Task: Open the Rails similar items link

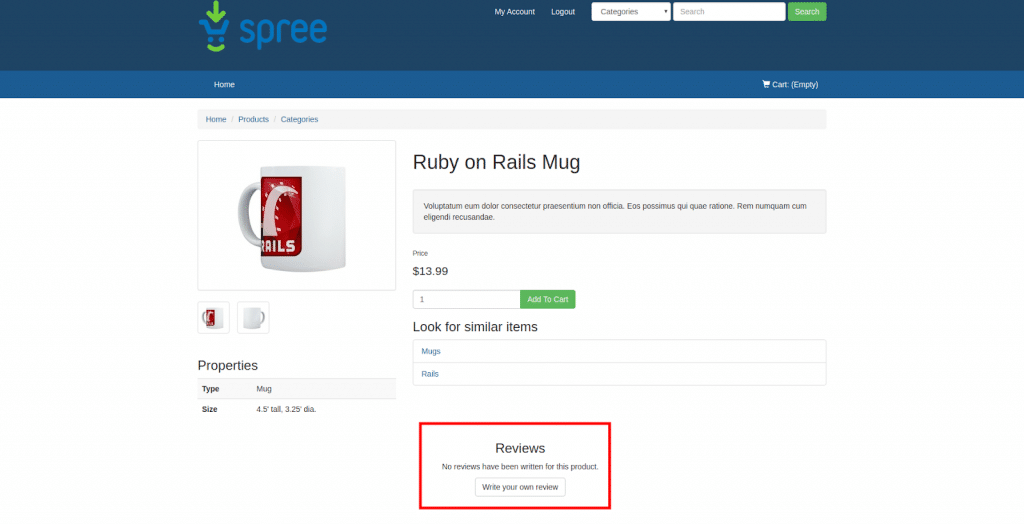Action: point(430,374)
